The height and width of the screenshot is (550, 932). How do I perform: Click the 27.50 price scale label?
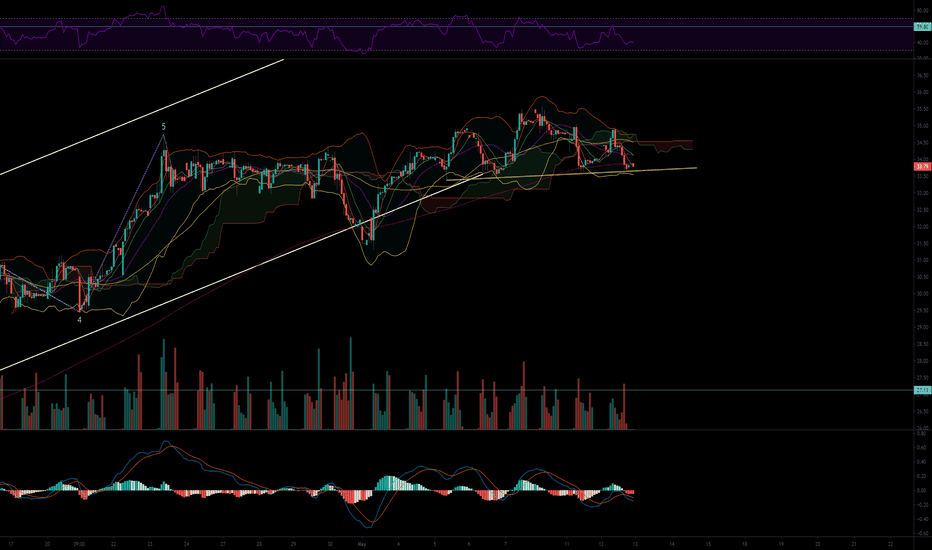click(922, 378)
